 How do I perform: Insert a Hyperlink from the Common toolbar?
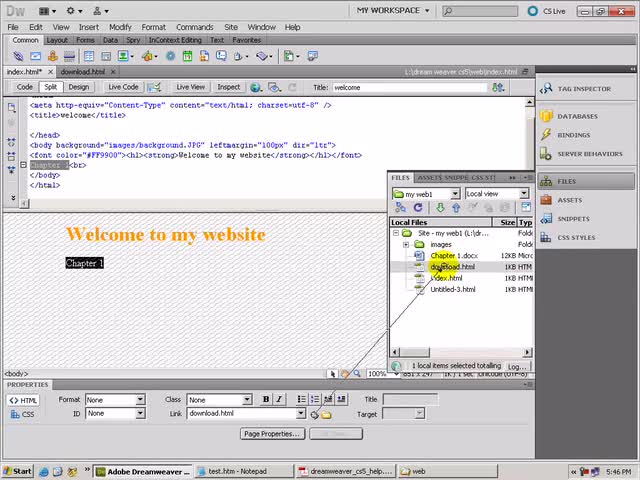pyautogui.click(x=18, y=56)
